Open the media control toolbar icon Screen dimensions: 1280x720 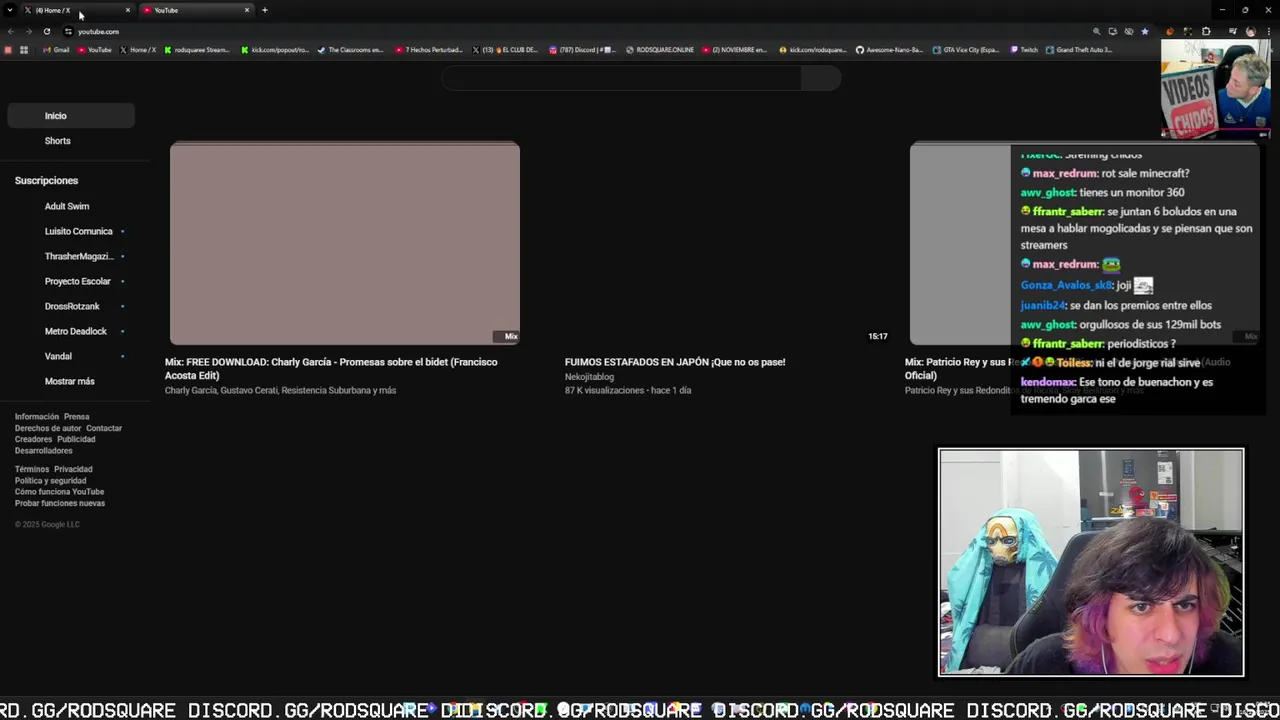coord(1232,31)
